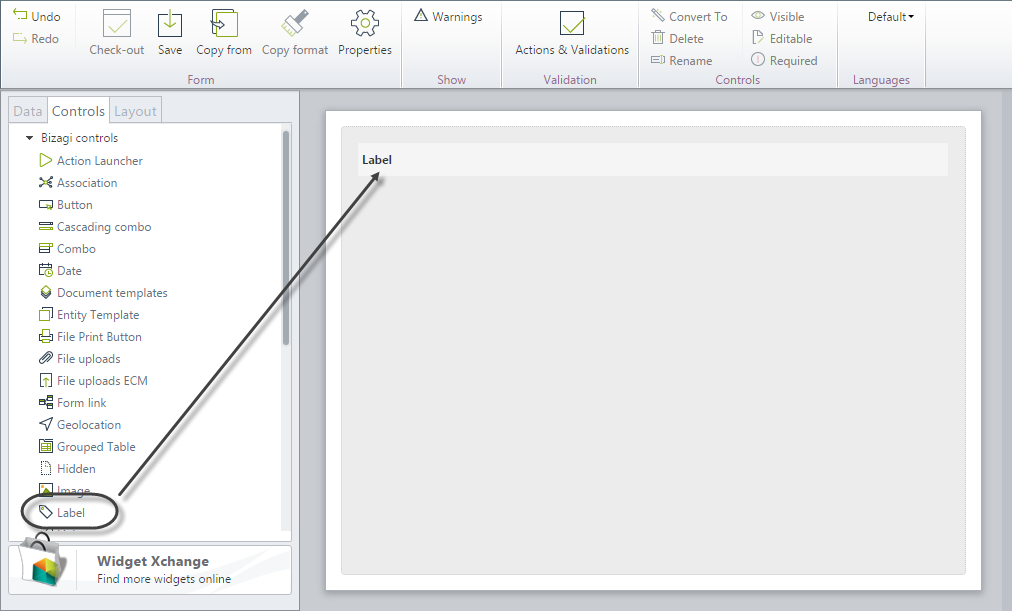Save the form with Save icon
The image size is (1012, 611).
click(170, 24)
